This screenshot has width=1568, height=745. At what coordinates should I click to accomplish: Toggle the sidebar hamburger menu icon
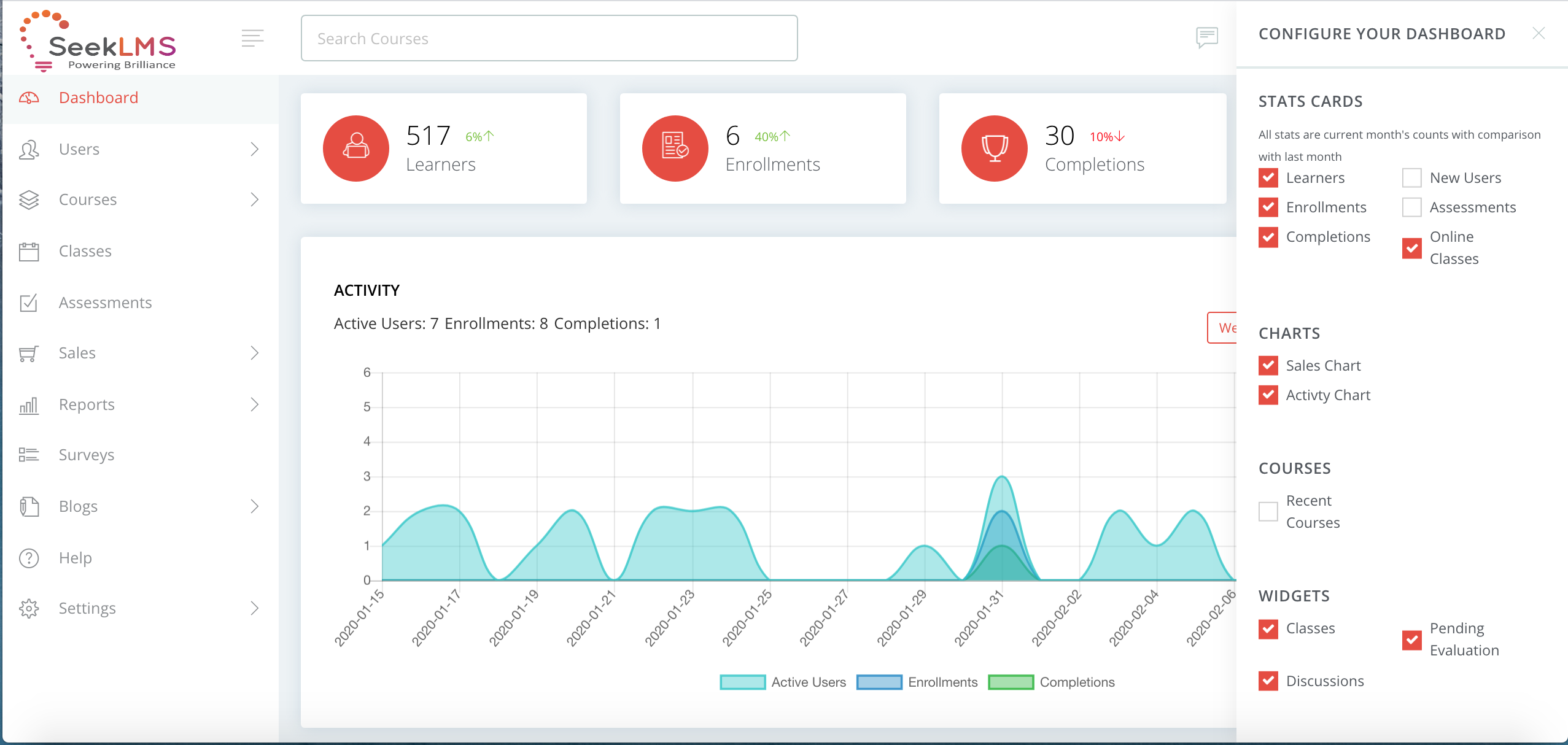pyautogui.click(x=252, y=38)
